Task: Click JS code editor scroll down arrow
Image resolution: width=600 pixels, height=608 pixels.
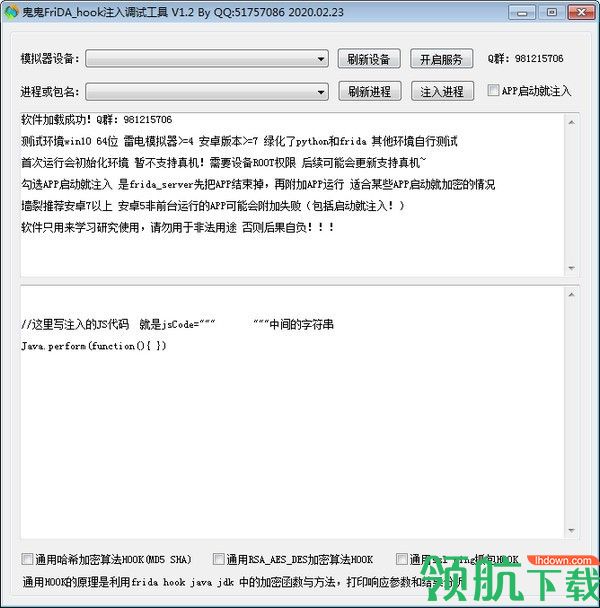Action: tap(571, 530)
